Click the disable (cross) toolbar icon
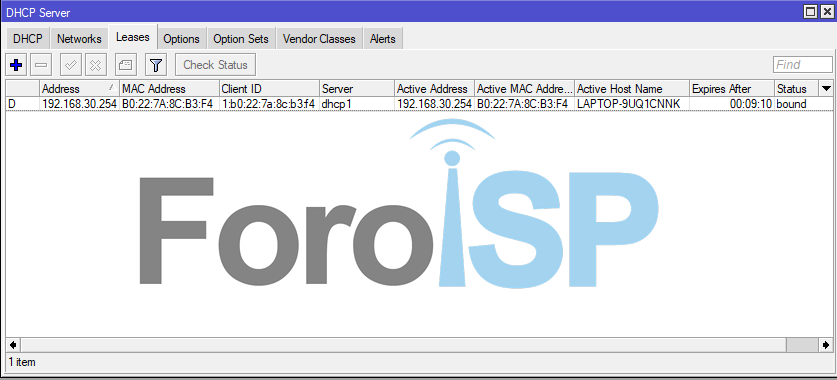The image size is (837, 380). tap(96, 65)
